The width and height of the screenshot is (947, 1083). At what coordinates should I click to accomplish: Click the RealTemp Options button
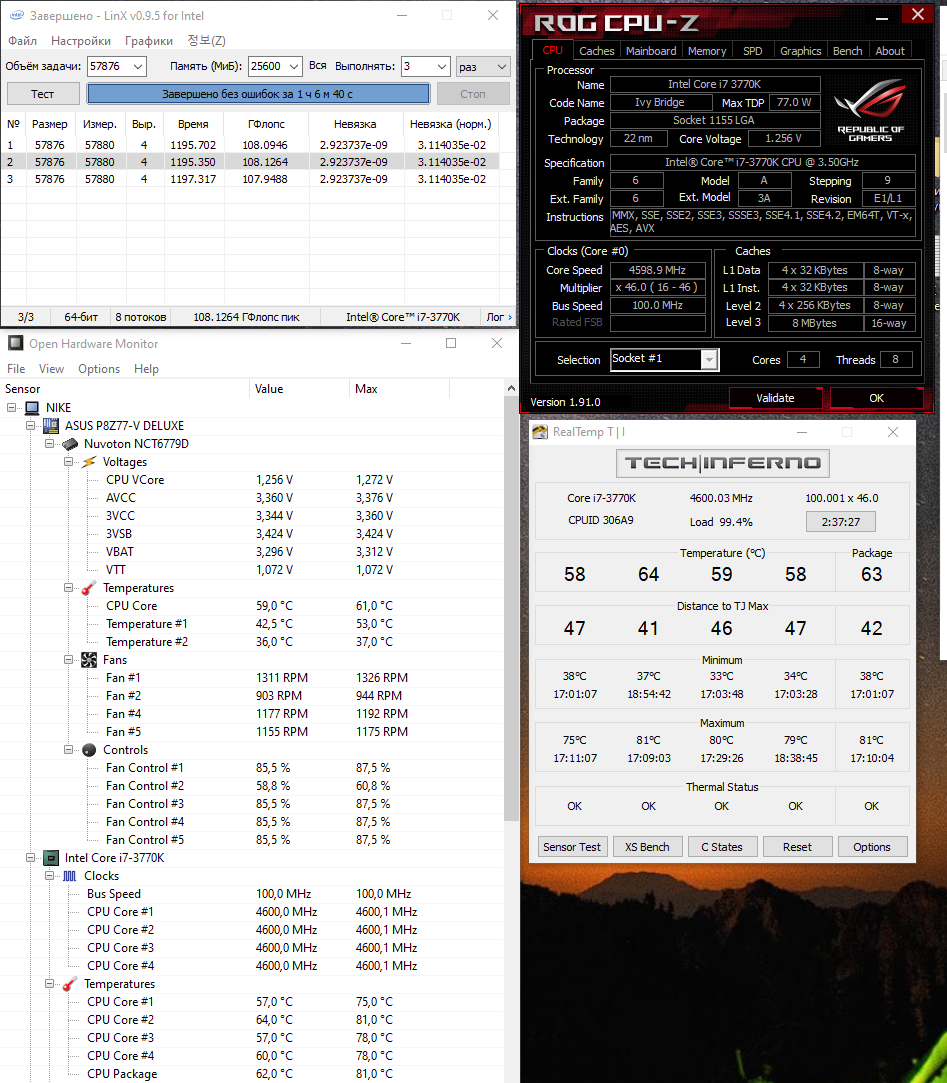pos(872,847)
